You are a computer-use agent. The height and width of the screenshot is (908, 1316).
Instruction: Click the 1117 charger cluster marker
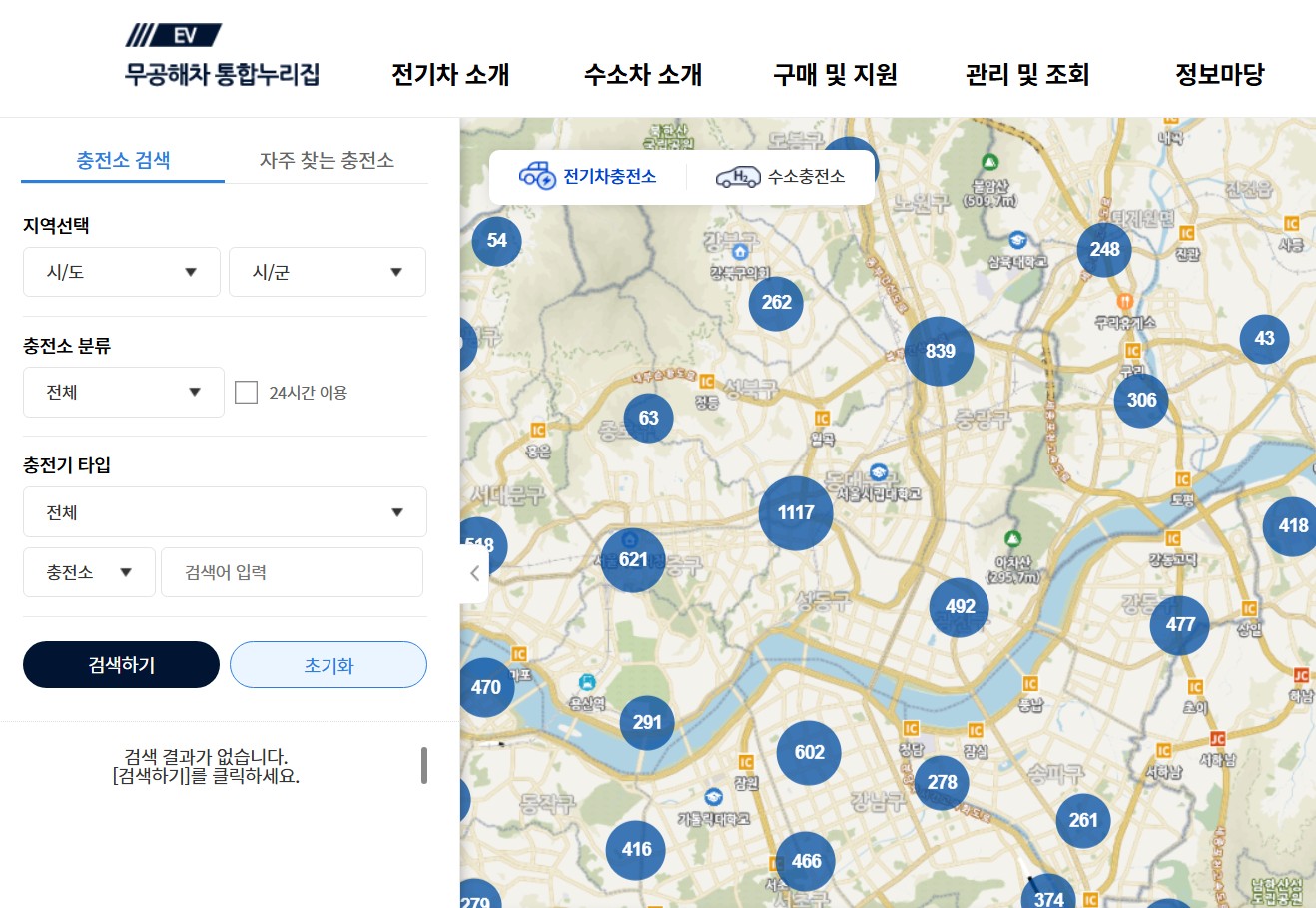point(794,512)
